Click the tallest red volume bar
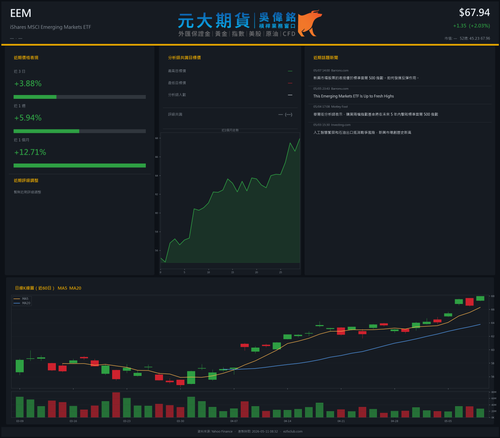Image resolution: width=500 pixels, height=438 pixels. [116, 405]
